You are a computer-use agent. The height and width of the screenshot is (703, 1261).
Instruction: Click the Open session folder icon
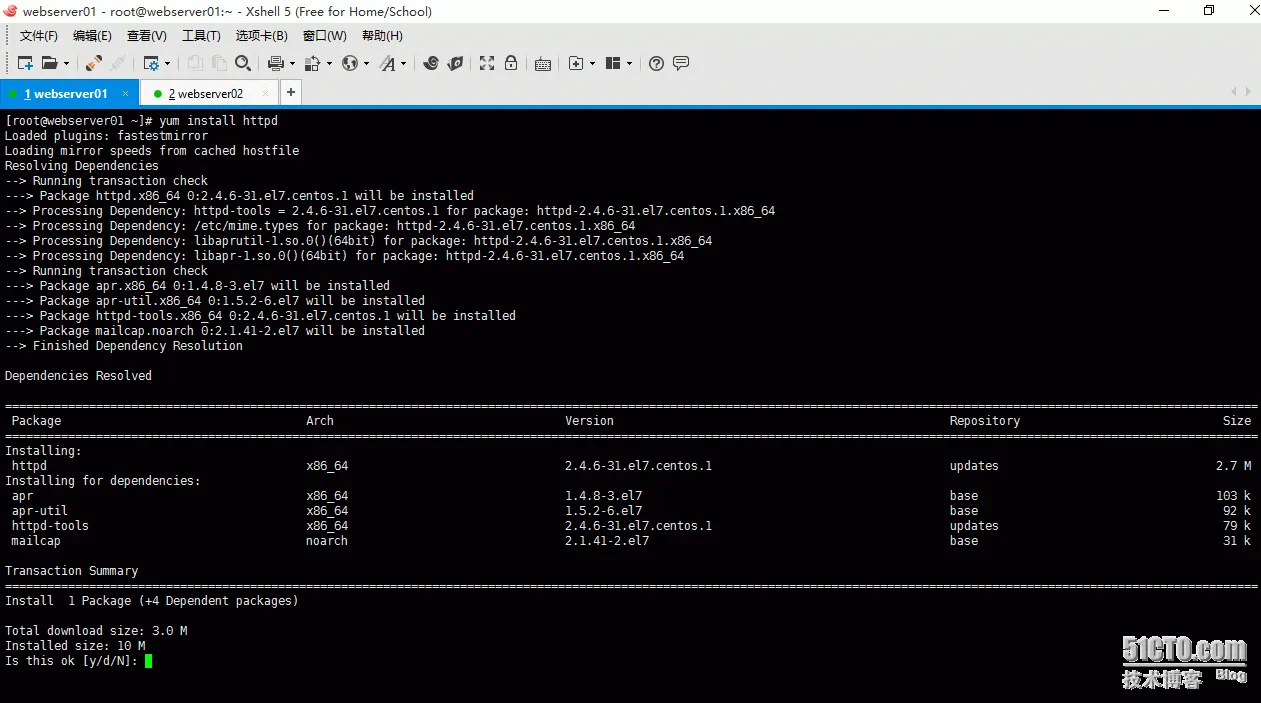49,63
